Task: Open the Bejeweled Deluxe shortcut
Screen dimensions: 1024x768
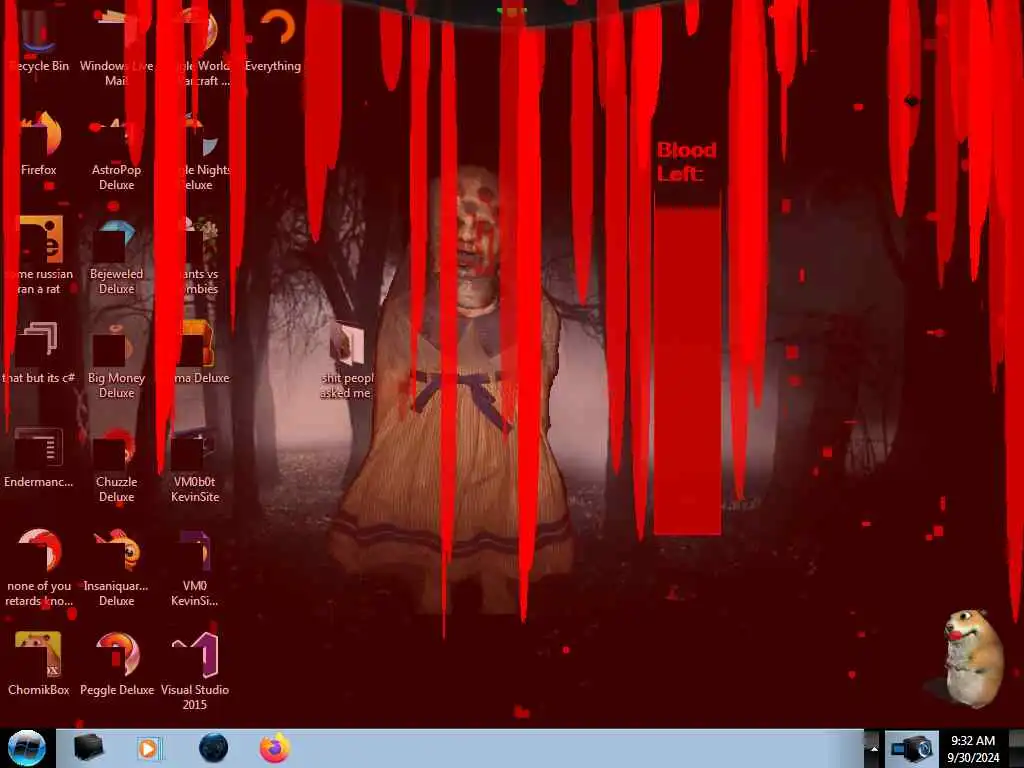Action: click(116, 256)
